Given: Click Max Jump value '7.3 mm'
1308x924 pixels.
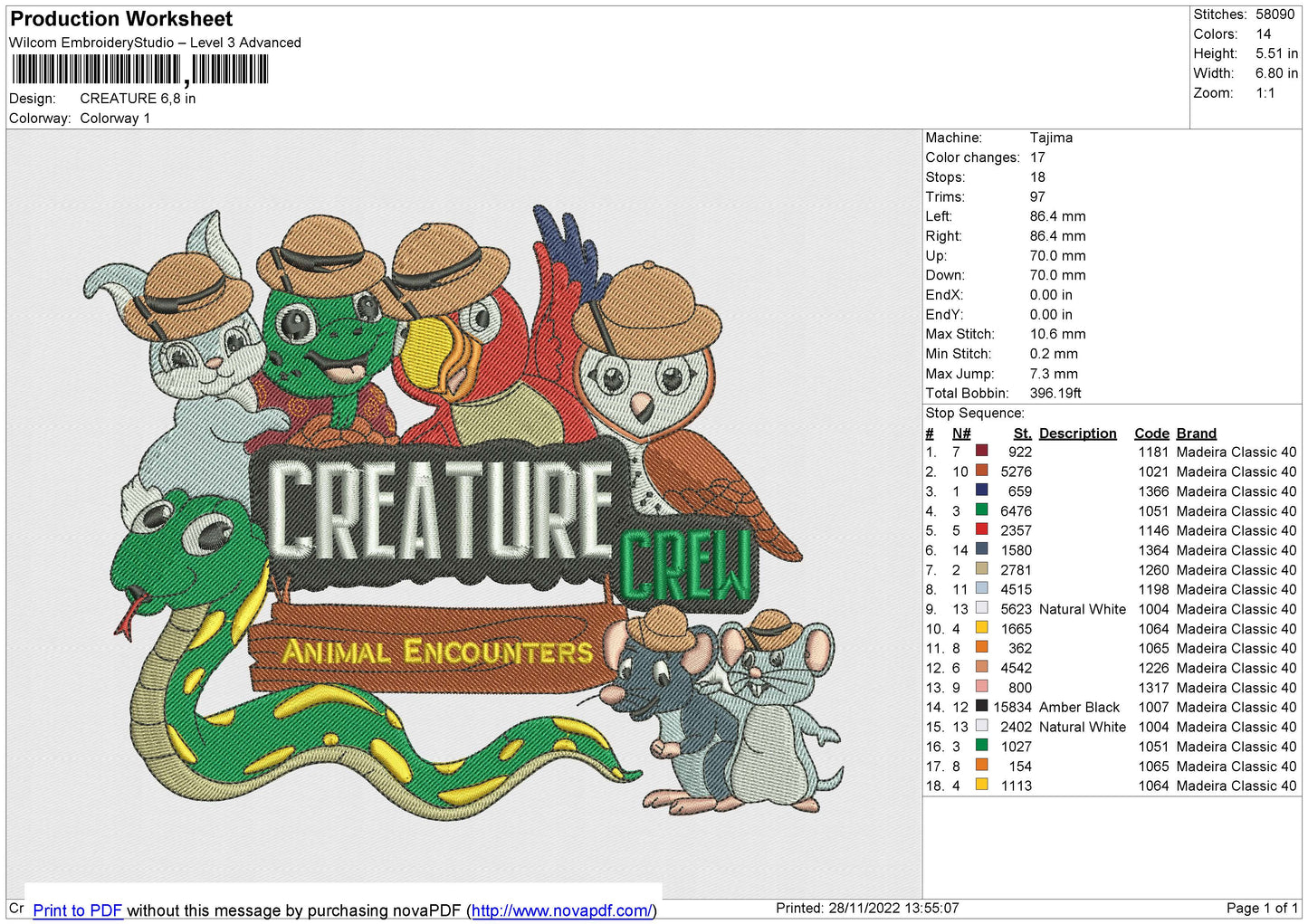Looking at the screenshot, I should (1054, 374).
